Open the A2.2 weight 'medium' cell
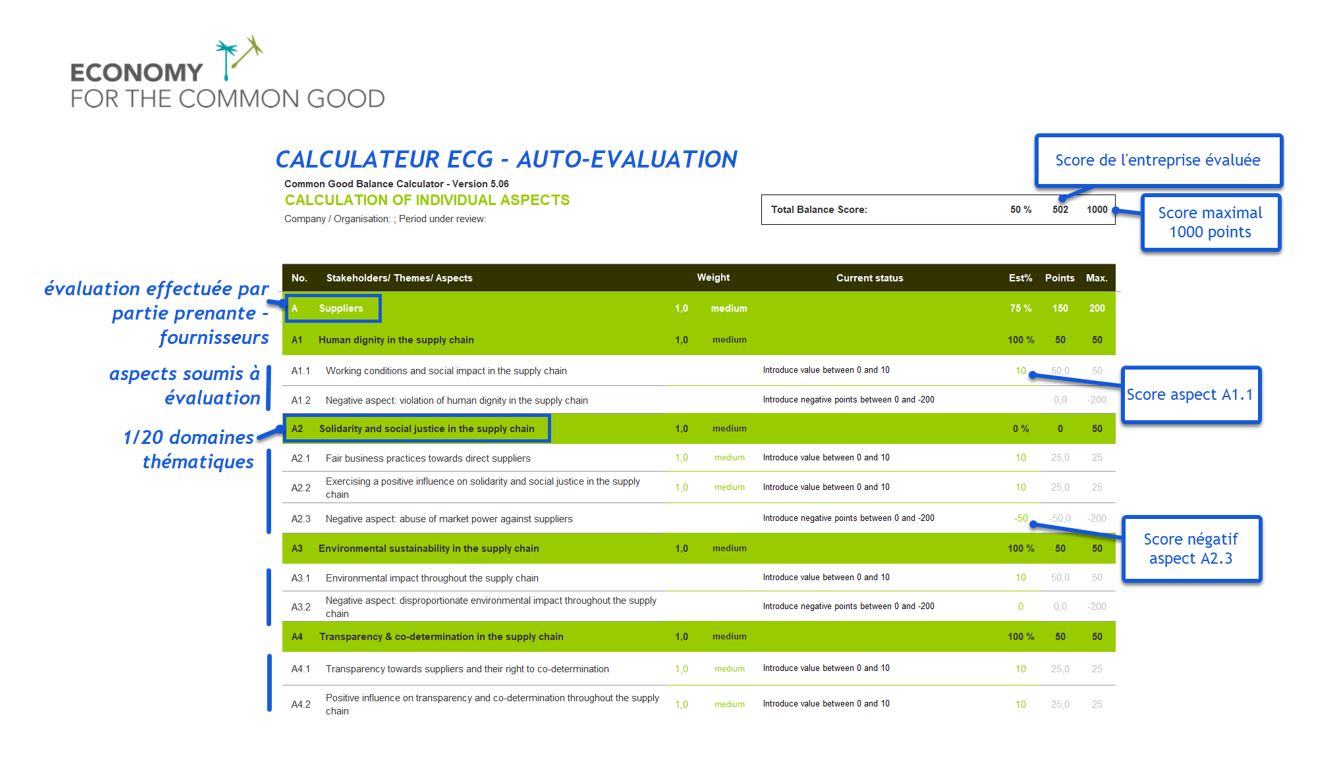Image resolution: width=1318 pixels, height=781 pixels. pos(729,487)
